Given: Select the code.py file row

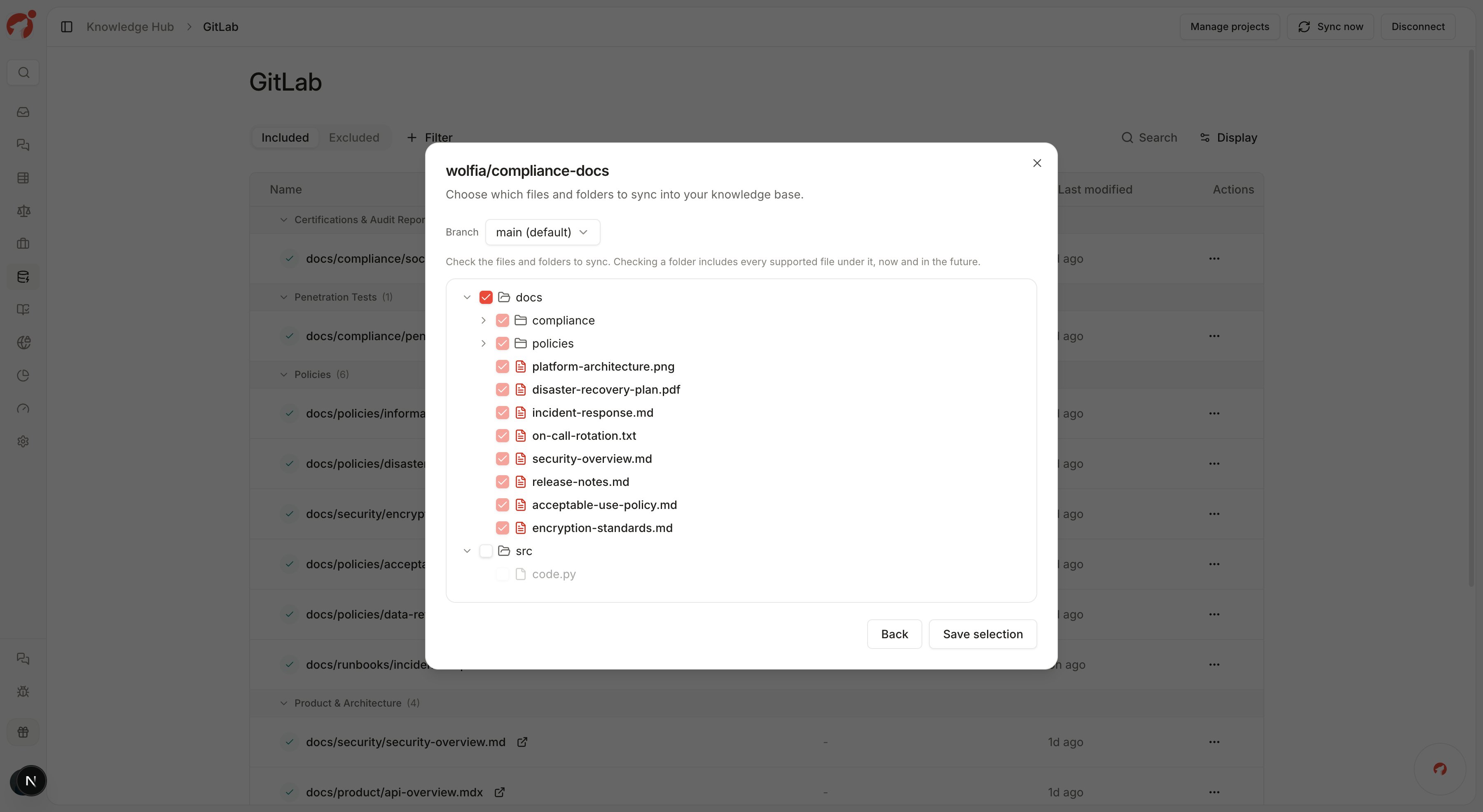Looking at the screenshot, I should click(x=553, y=574).
